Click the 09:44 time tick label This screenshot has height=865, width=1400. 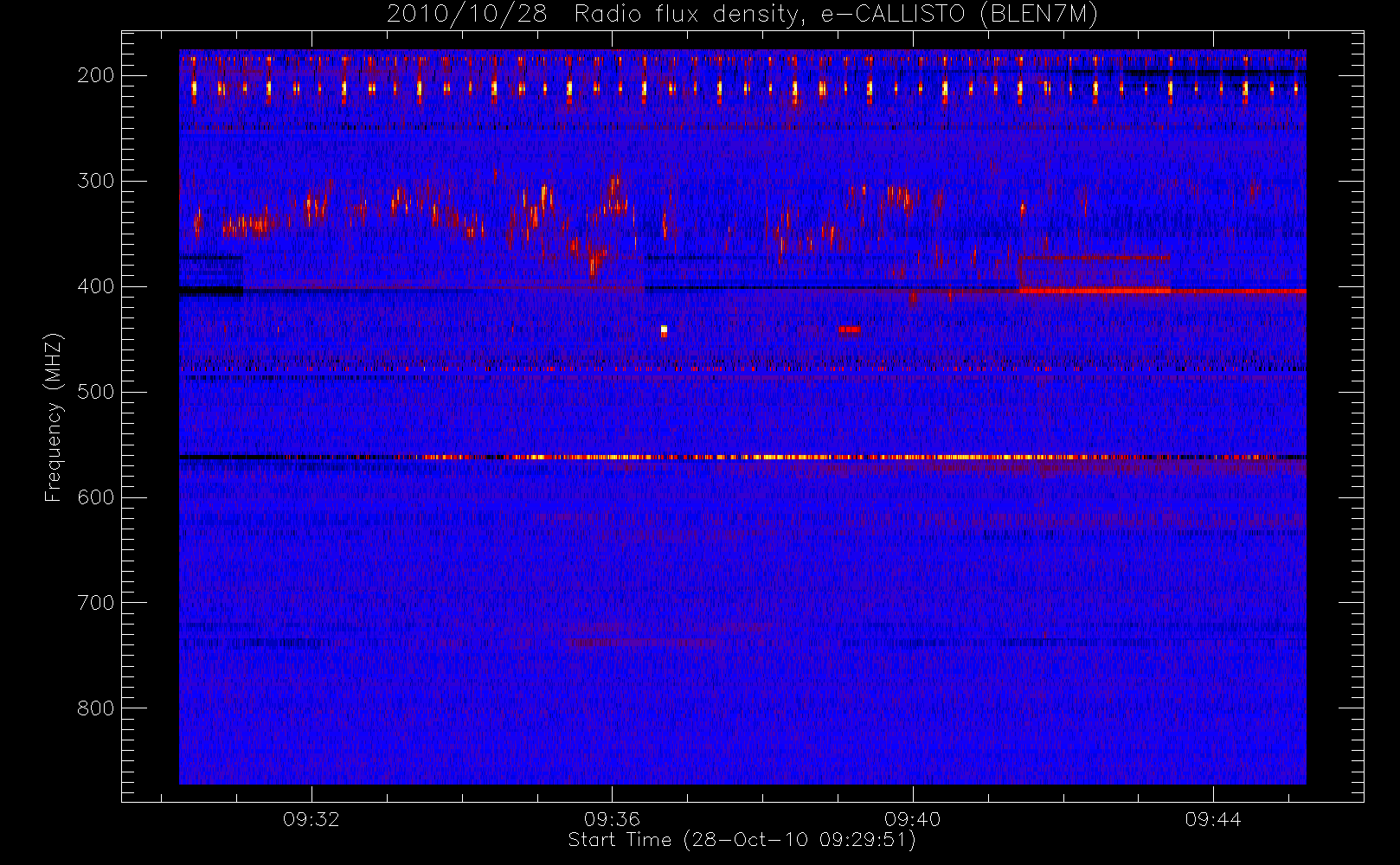[x=1213, y=819]
